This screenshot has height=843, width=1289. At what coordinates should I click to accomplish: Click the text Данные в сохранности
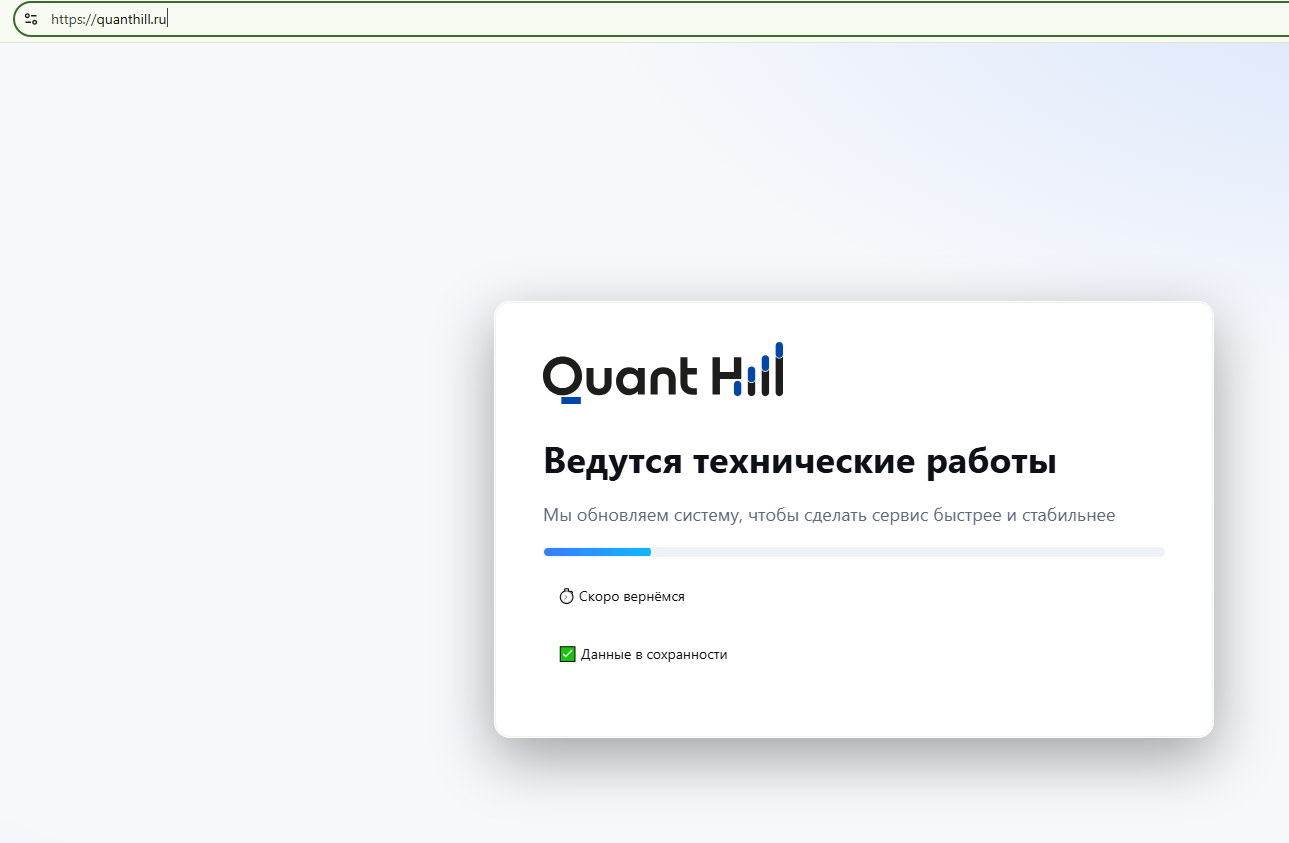(x=654, y=654)
